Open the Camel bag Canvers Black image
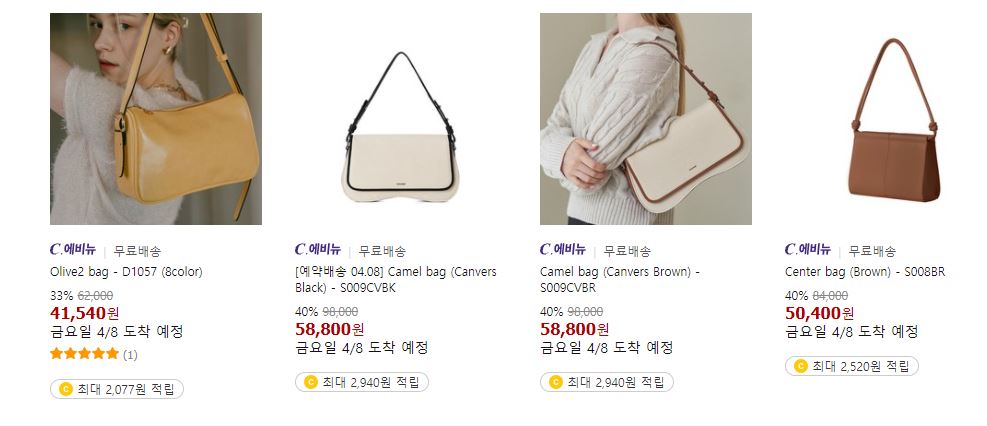 tap(400, 119)
